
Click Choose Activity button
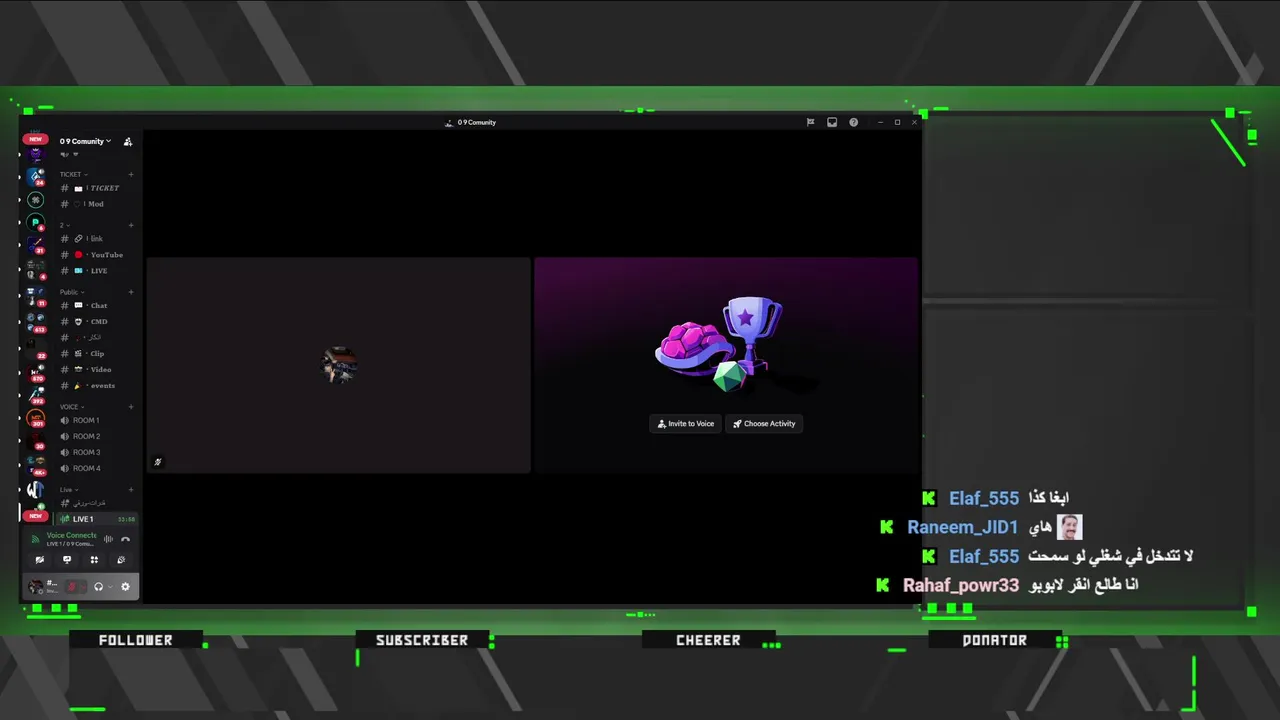[x=764, y=424]
